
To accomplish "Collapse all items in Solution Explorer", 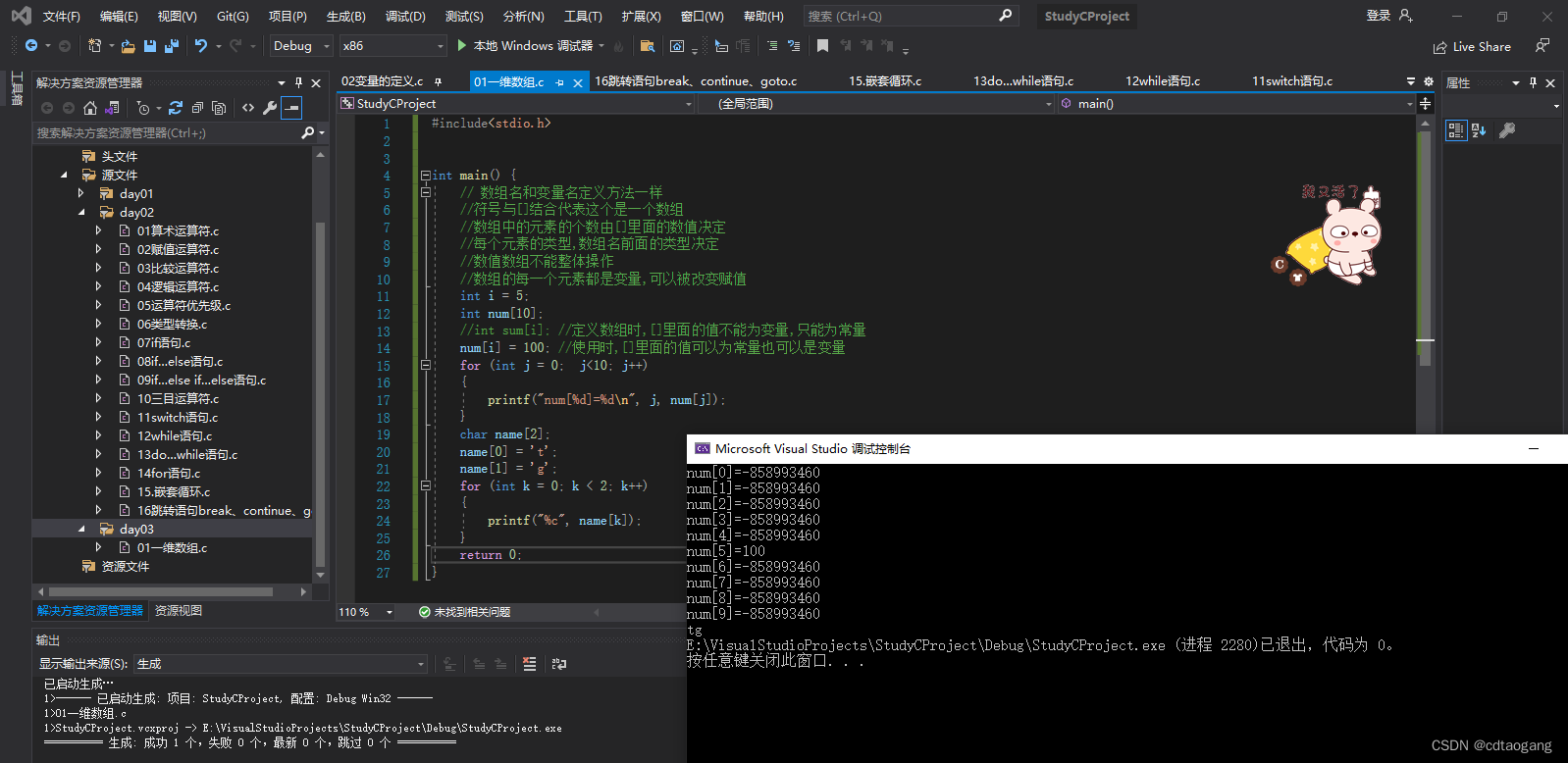I will 197,108.
